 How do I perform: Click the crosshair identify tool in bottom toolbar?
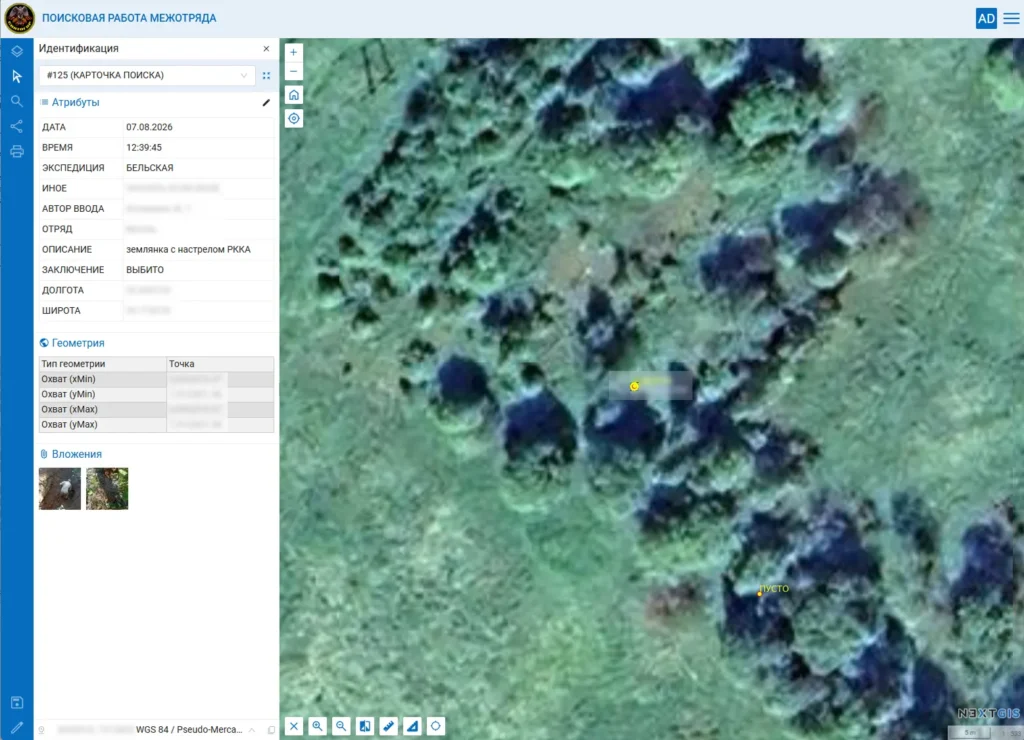pyautogui.click(x=436, y=726)
